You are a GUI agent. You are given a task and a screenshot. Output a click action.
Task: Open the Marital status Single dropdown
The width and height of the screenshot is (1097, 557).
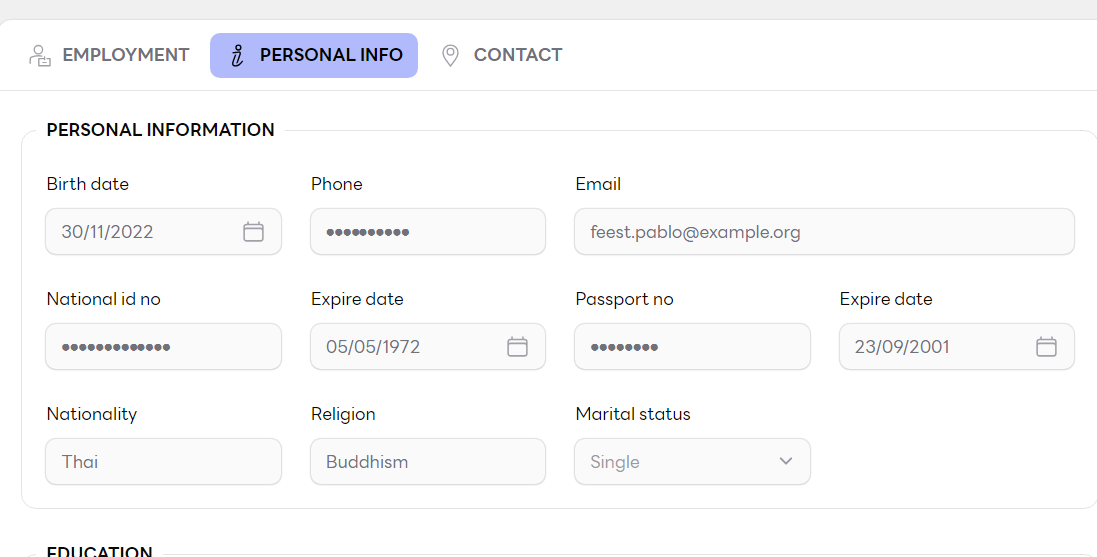692,462
